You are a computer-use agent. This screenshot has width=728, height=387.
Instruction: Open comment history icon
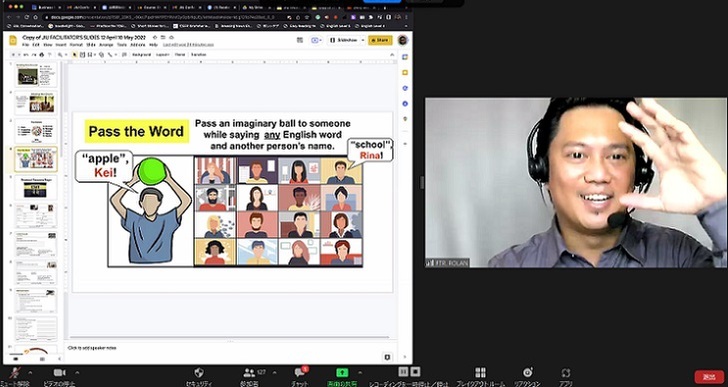pos(300,40)
